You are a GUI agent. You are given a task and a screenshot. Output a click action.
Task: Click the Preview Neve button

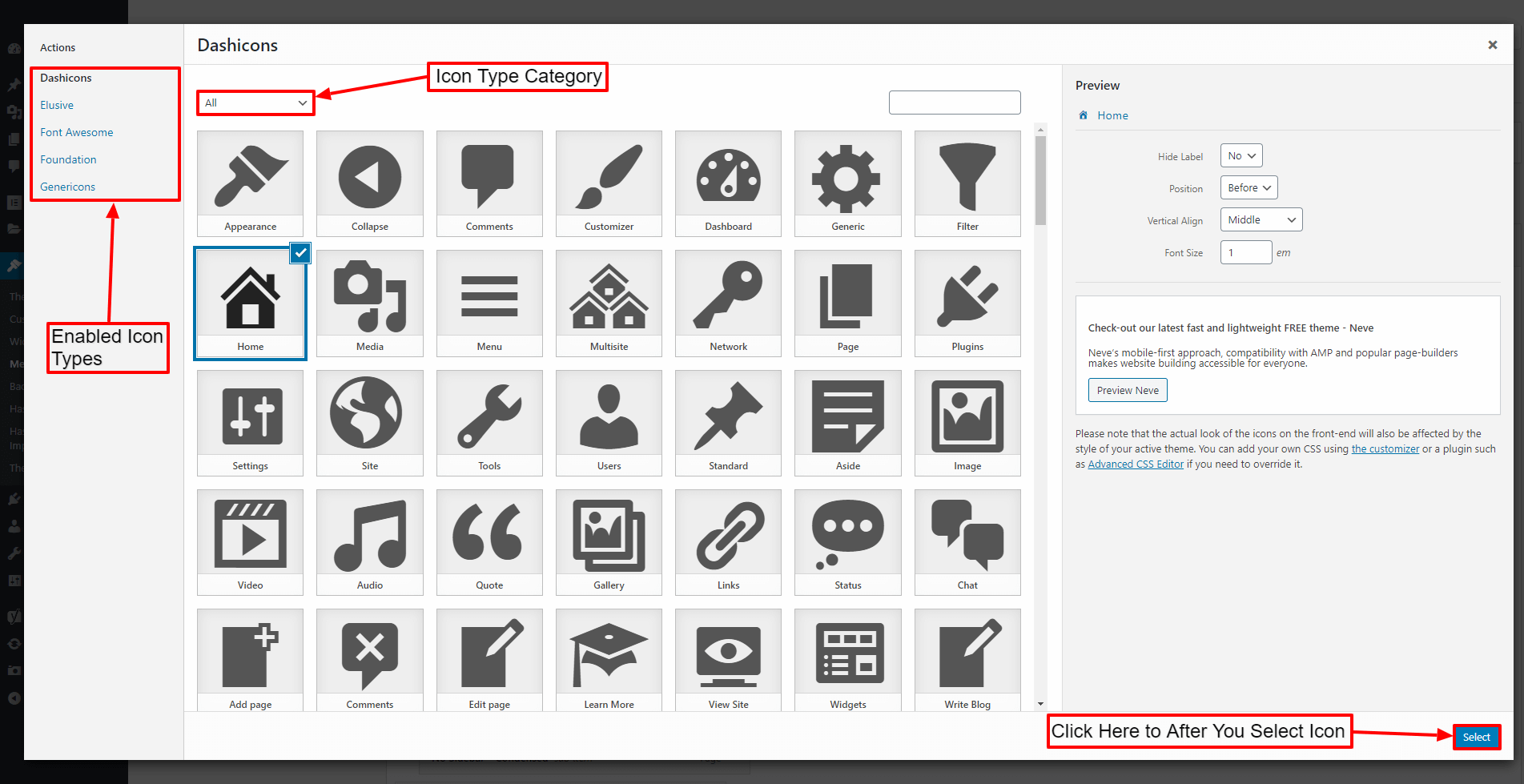[1128, 390]
